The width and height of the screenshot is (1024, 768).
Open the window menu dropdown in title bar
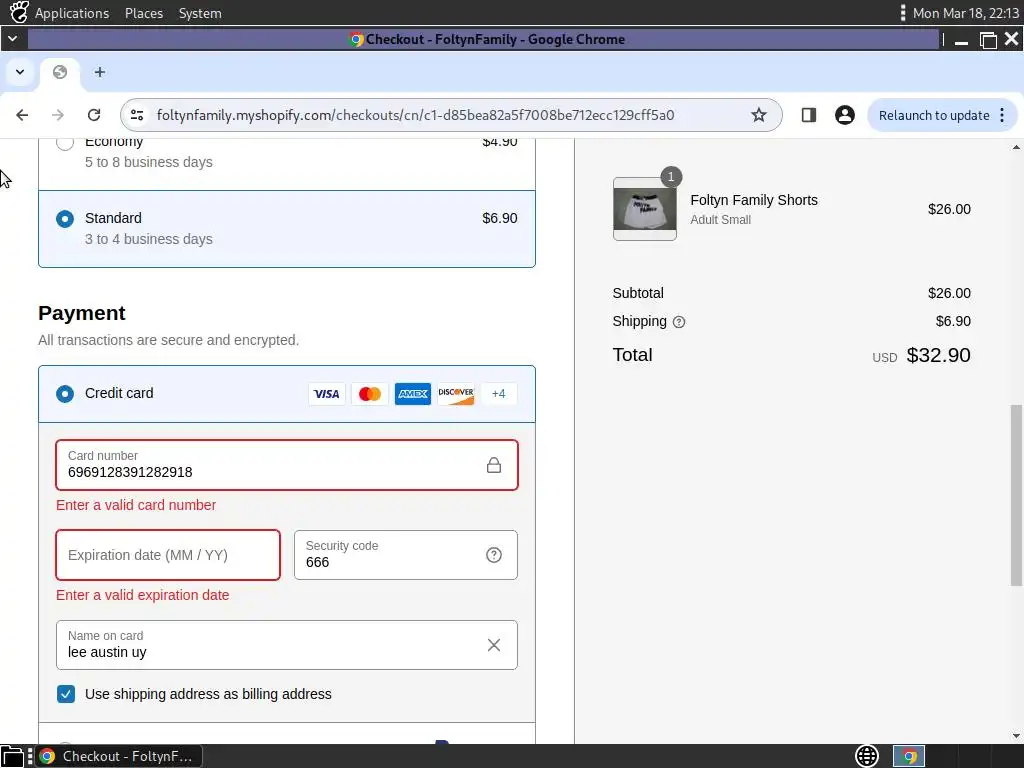click(x=12, y=39)
